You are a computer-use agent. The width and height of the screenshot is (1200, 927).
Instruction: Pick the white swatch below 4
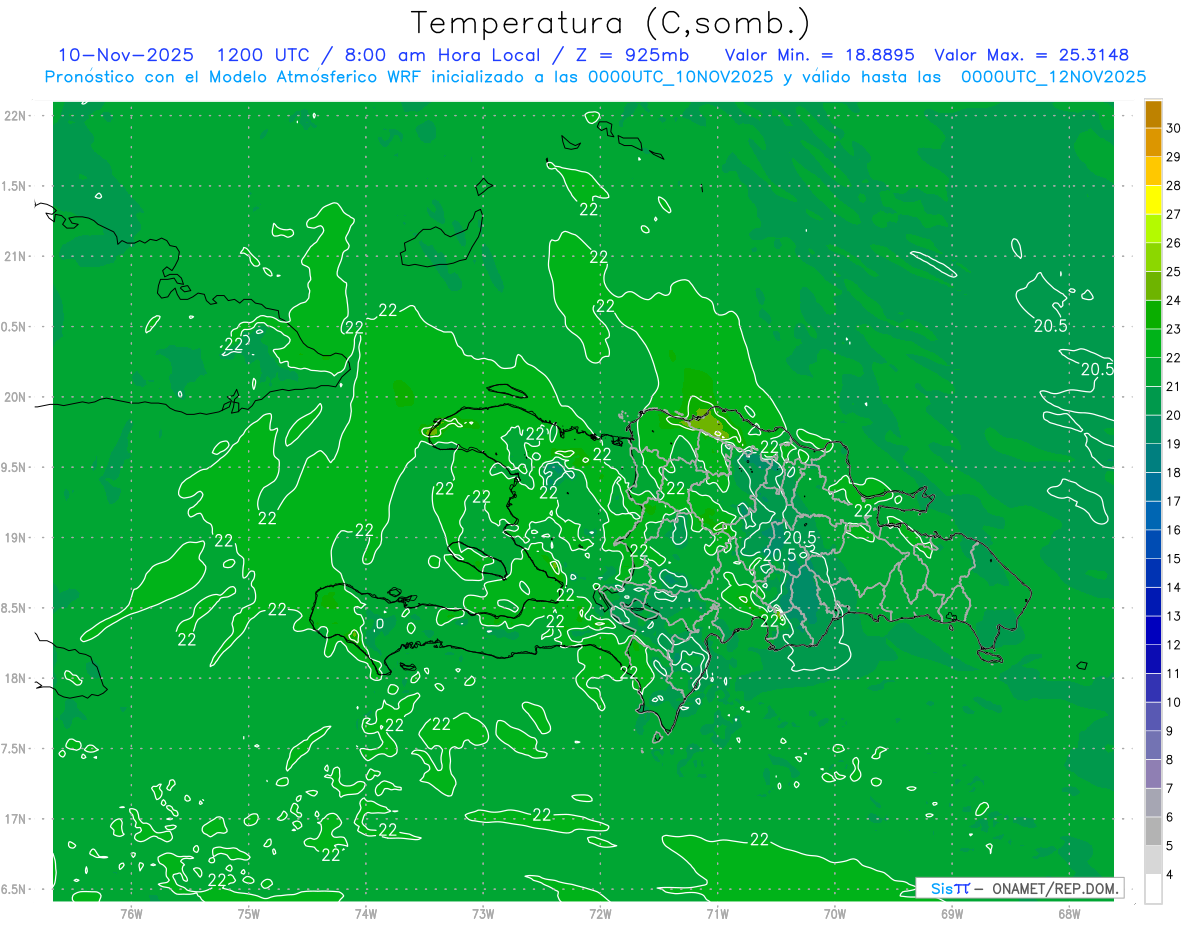(x=1153, y=889)
